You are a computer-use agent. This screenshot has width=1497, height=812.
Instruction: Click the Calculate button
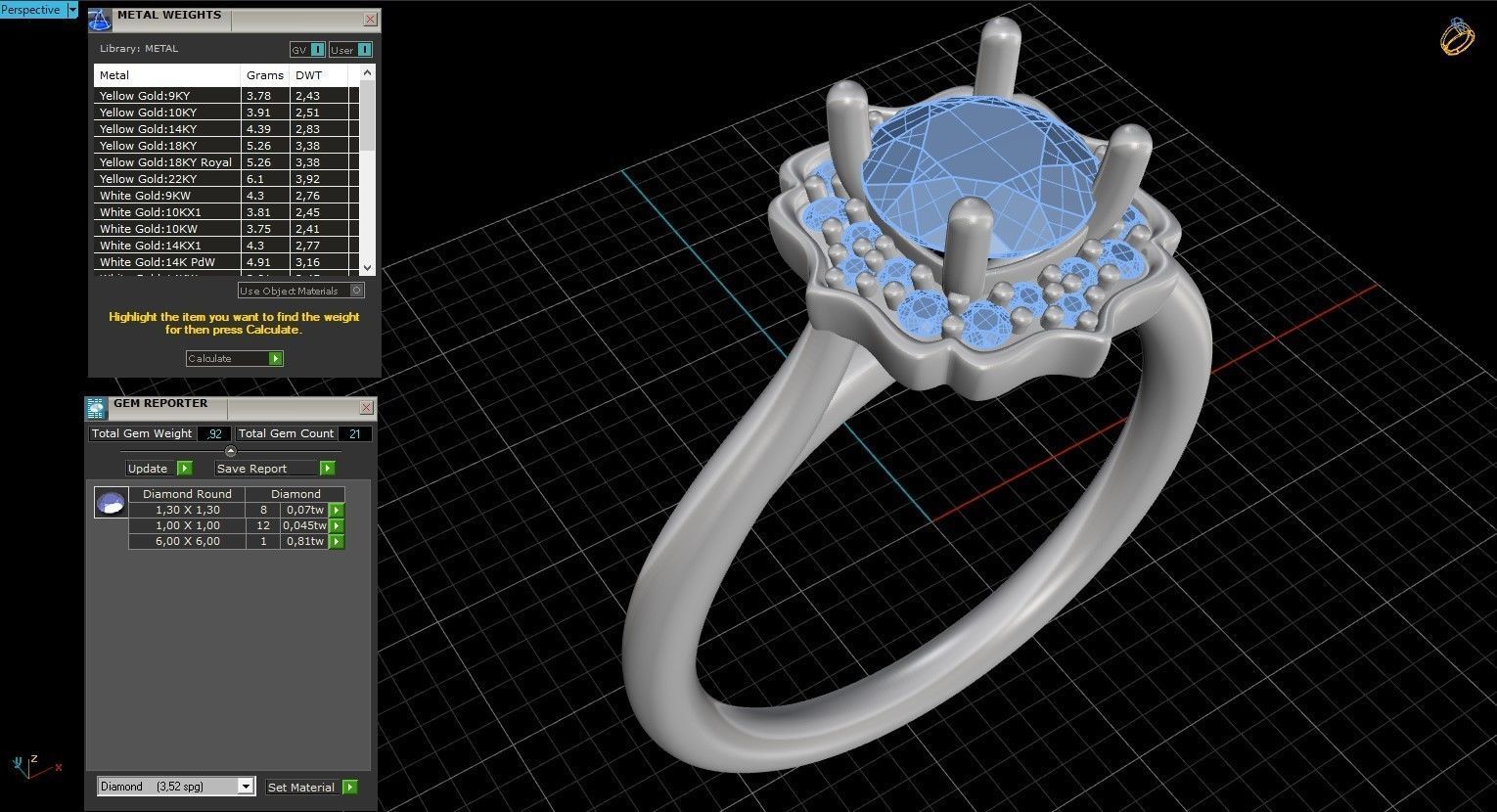235,359
